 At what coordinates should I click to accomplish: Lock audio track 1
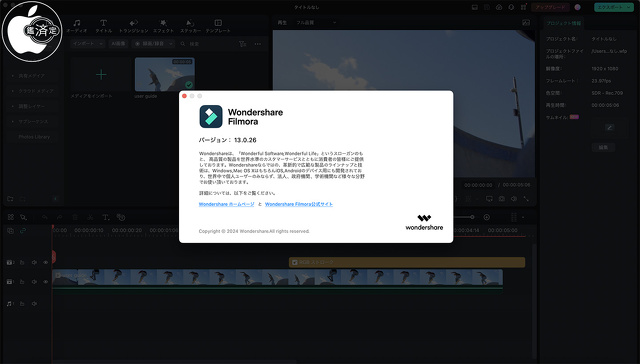click(22, 304)
